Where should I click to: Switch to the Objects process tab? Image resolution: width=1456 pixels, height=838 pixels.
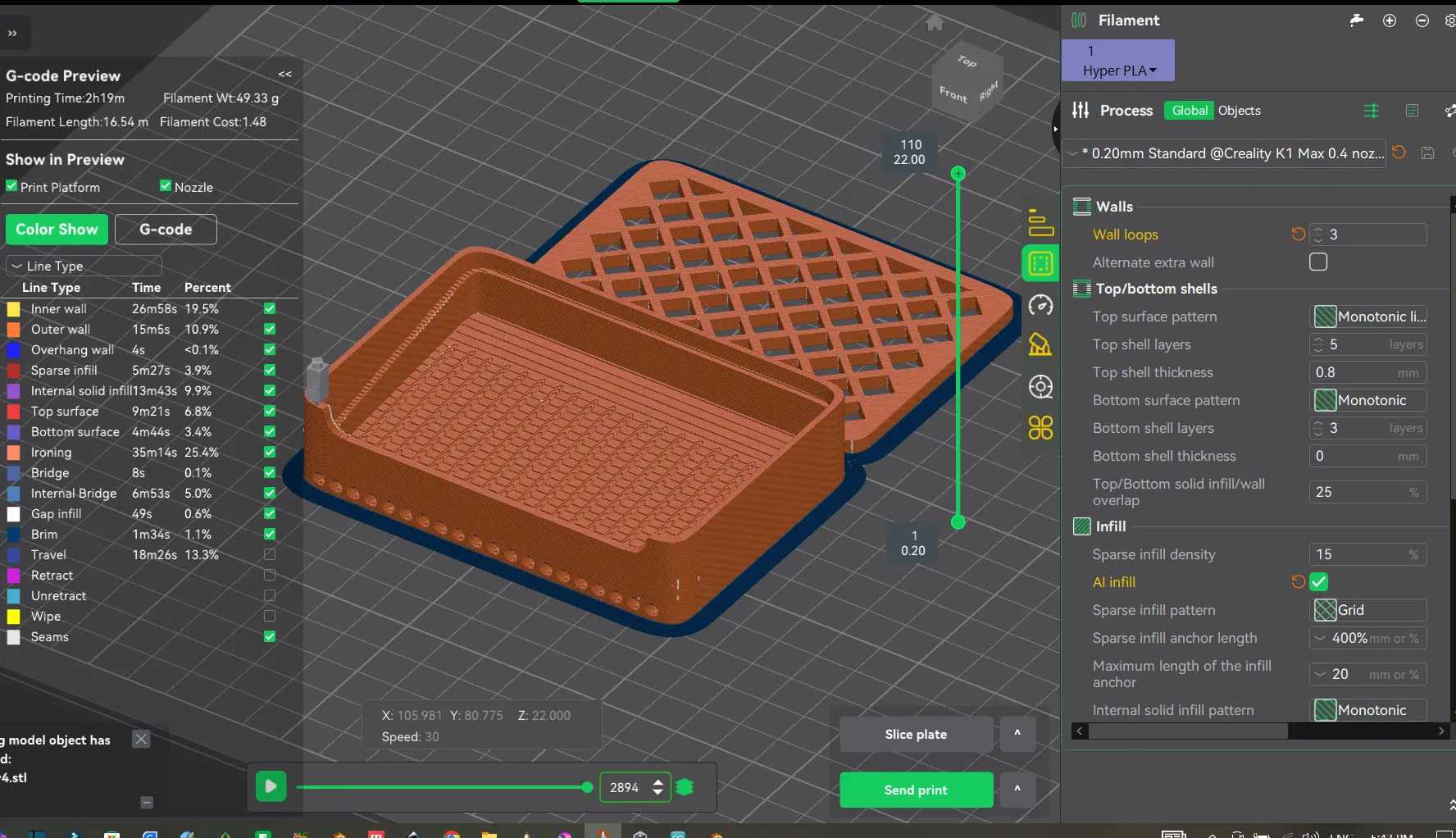(x=1239, y=111)
